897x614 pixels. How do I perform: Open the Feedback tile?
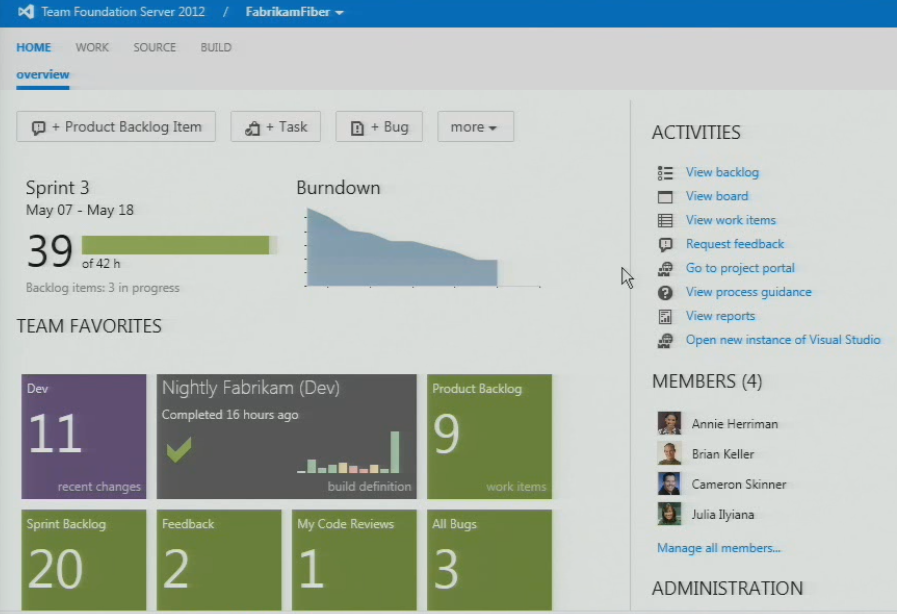click(219, 560)
